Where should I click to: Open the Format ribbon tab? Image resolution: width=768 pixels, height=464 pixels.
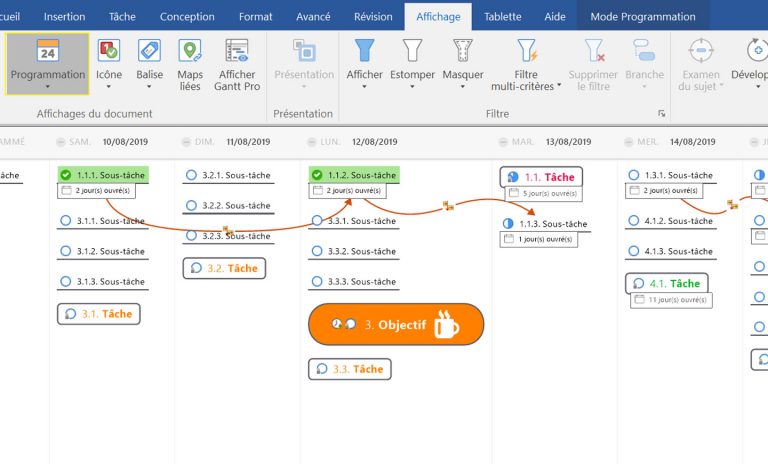pos(255,16)
